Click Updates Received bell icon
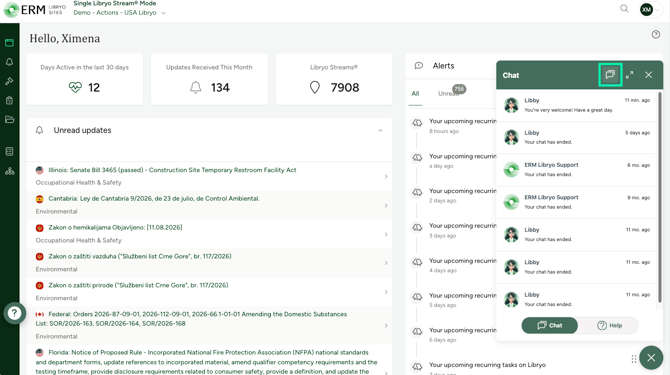The image size is (670, 375). coord(196,88)
